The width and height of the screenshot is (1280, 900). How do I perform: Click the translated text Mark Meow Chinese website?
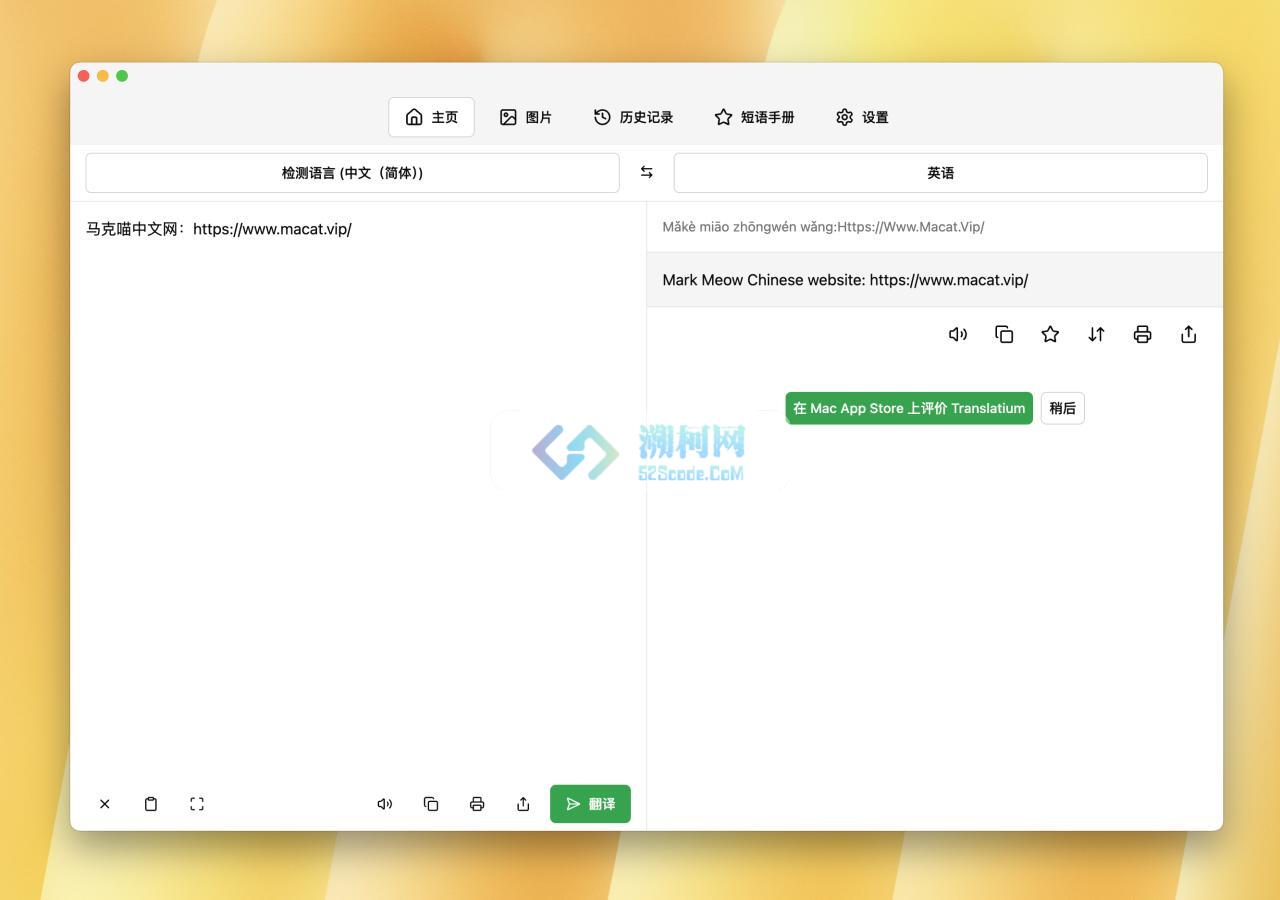tap(845, 280)
